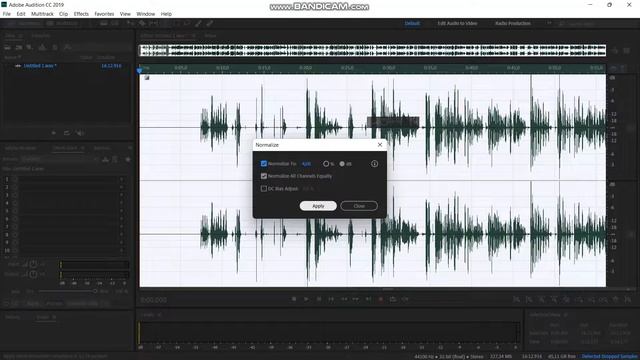The height and width of the screenshot is (360, 640).
Task: Open the Effects menu
Action: point(81,14)
